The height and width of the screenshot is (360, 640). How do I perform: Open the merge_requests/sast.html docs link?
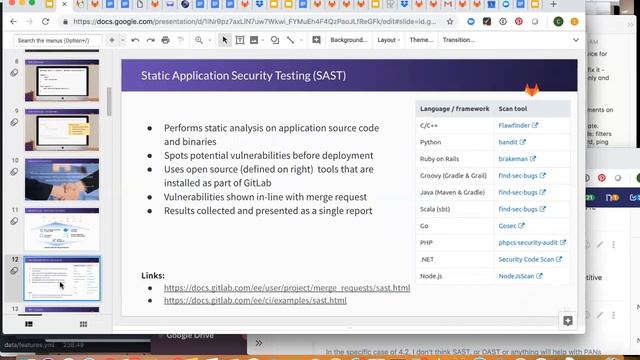click(x=287, y=288)
